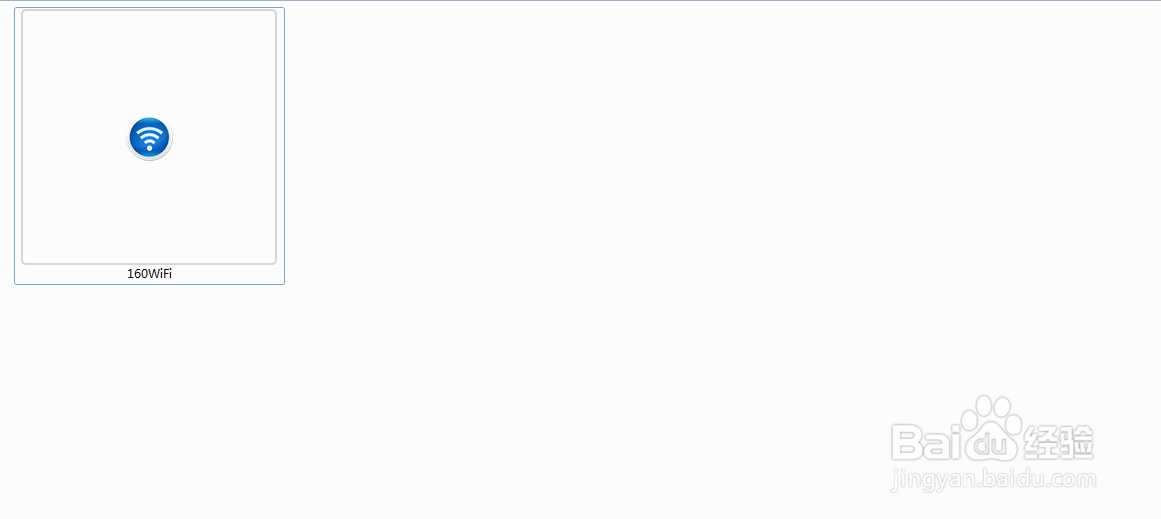Select the blue 160WiFi application icon
This screenshot has height=519, width=1161.
tap(150, 138)
